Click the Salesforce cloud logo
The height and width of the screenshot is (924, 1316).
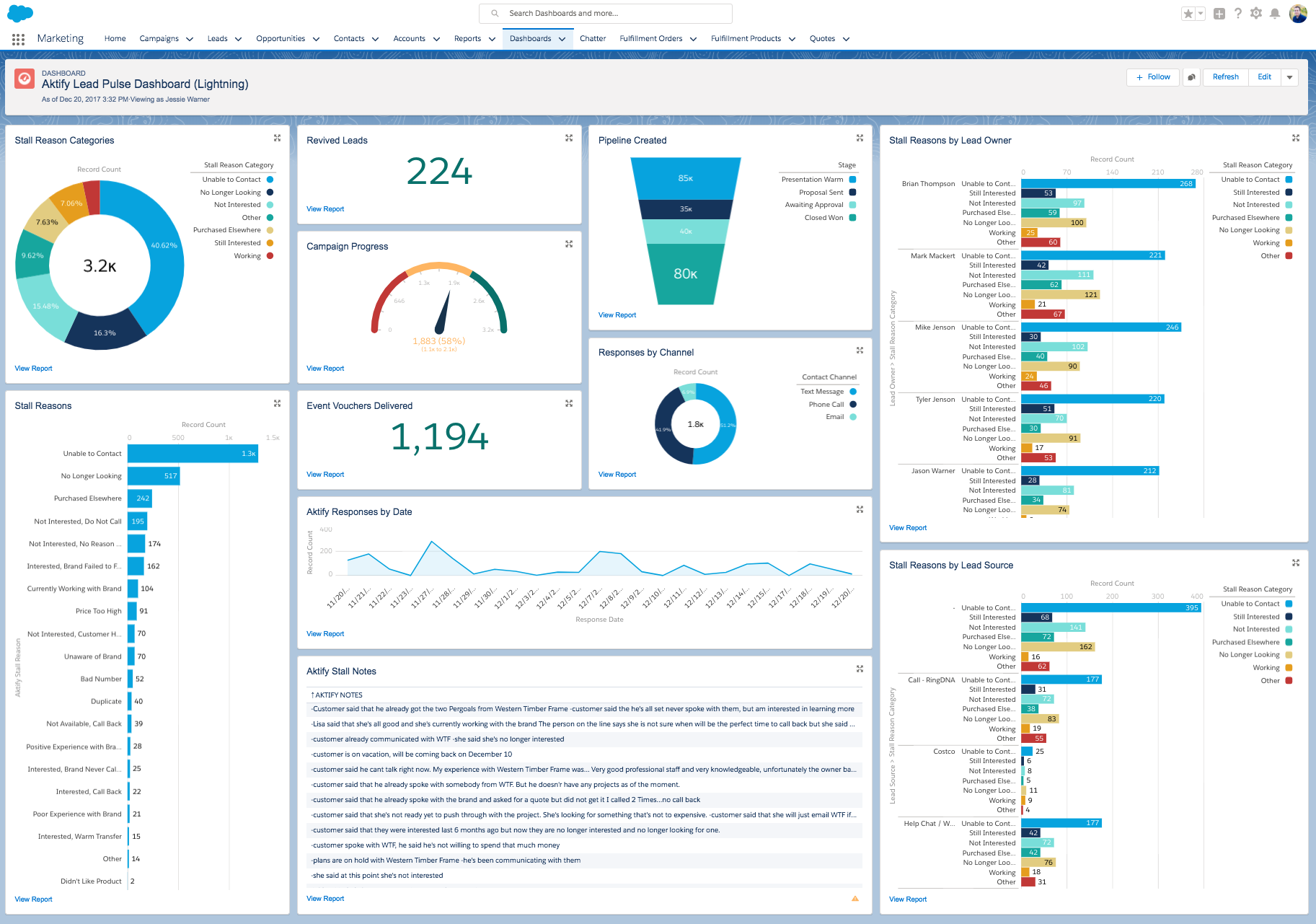coord(20,13)
